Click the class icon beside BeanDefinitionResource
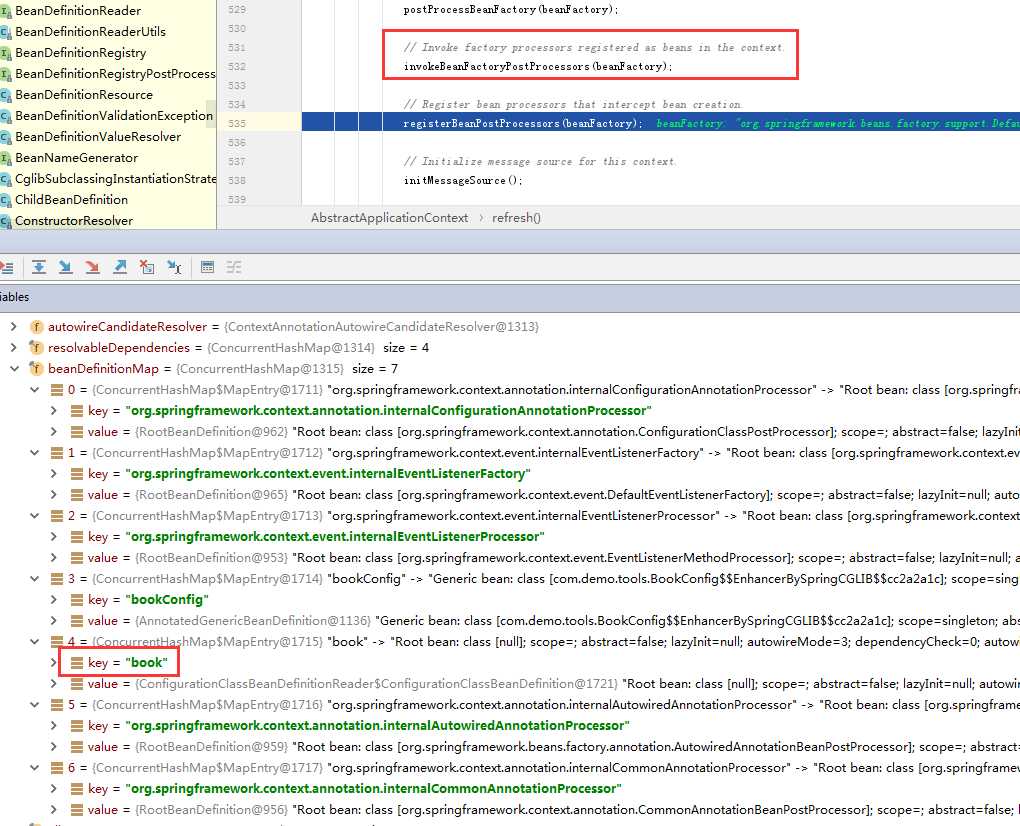The width and height of the screenshot is (1020, 826). pos(6,95)
